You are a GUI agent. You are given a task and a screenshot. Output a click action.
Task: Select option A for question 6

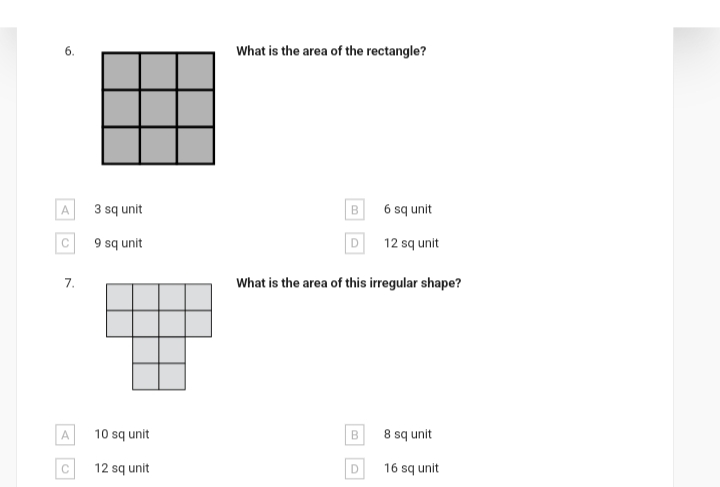[65, 209]
